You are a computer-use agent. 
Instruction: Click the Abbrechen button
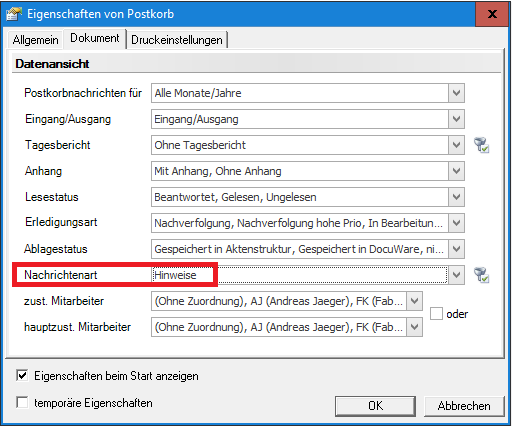tap(464, 406)
